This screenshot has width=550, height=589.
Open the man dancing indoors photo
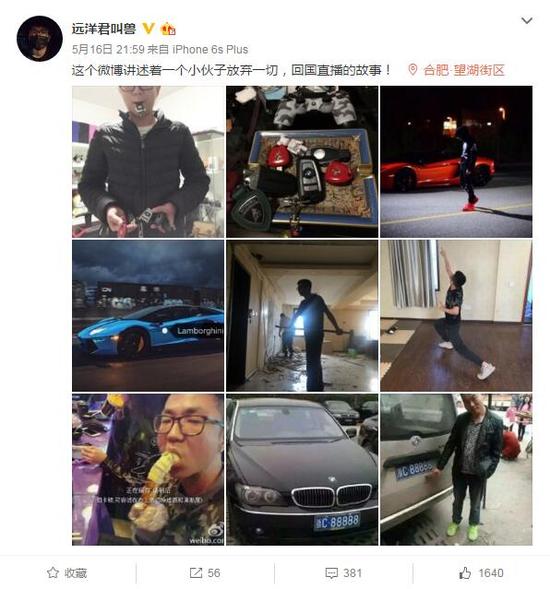pyautogui.click(x=456, y=316)
